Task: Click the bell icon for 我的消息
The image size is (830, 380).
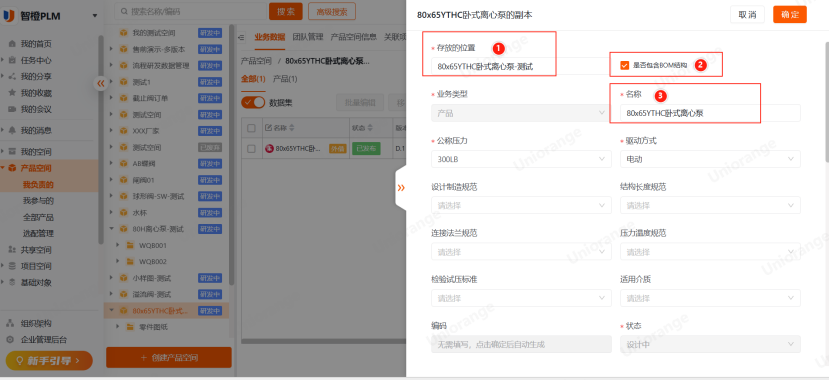Action: (12, 130)
